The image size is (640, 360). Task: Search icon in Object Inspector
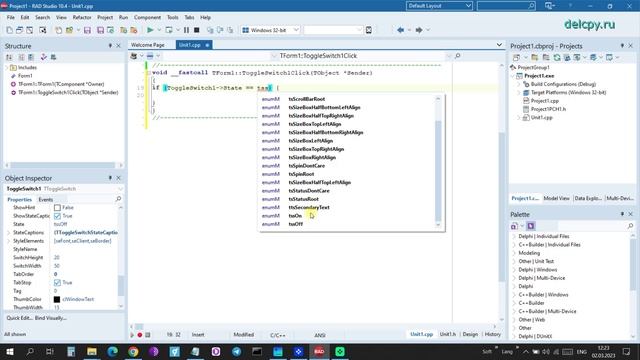tap(118, 199)
